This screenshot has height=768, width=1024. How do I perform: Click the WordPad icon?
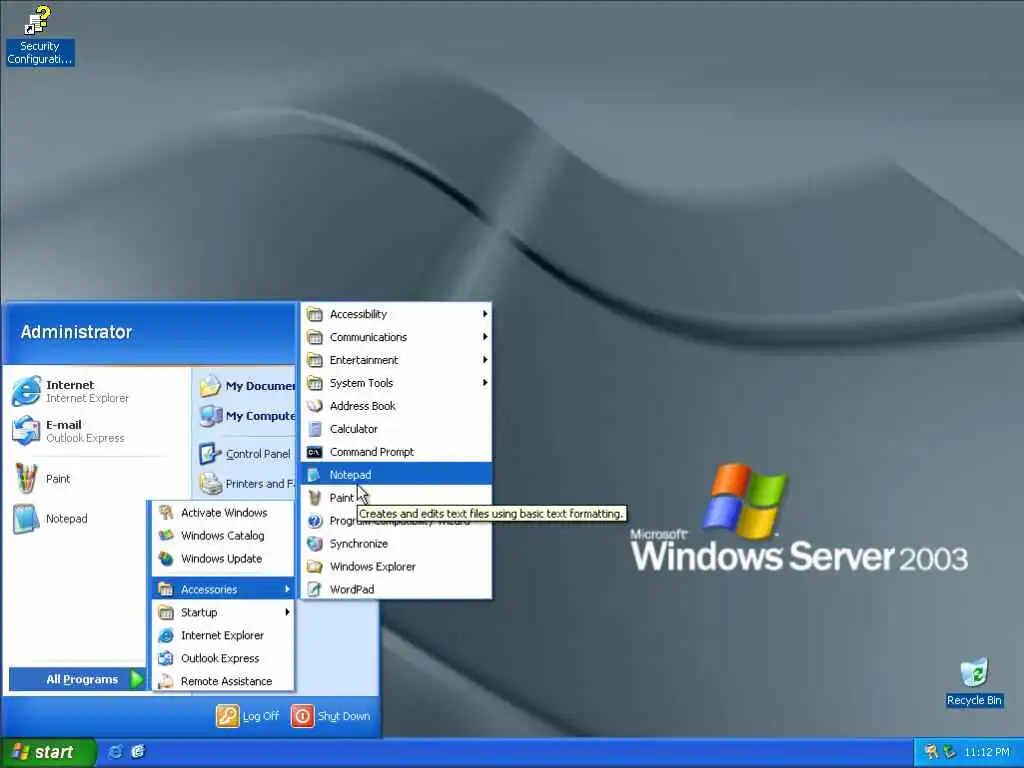coord(315,589)
